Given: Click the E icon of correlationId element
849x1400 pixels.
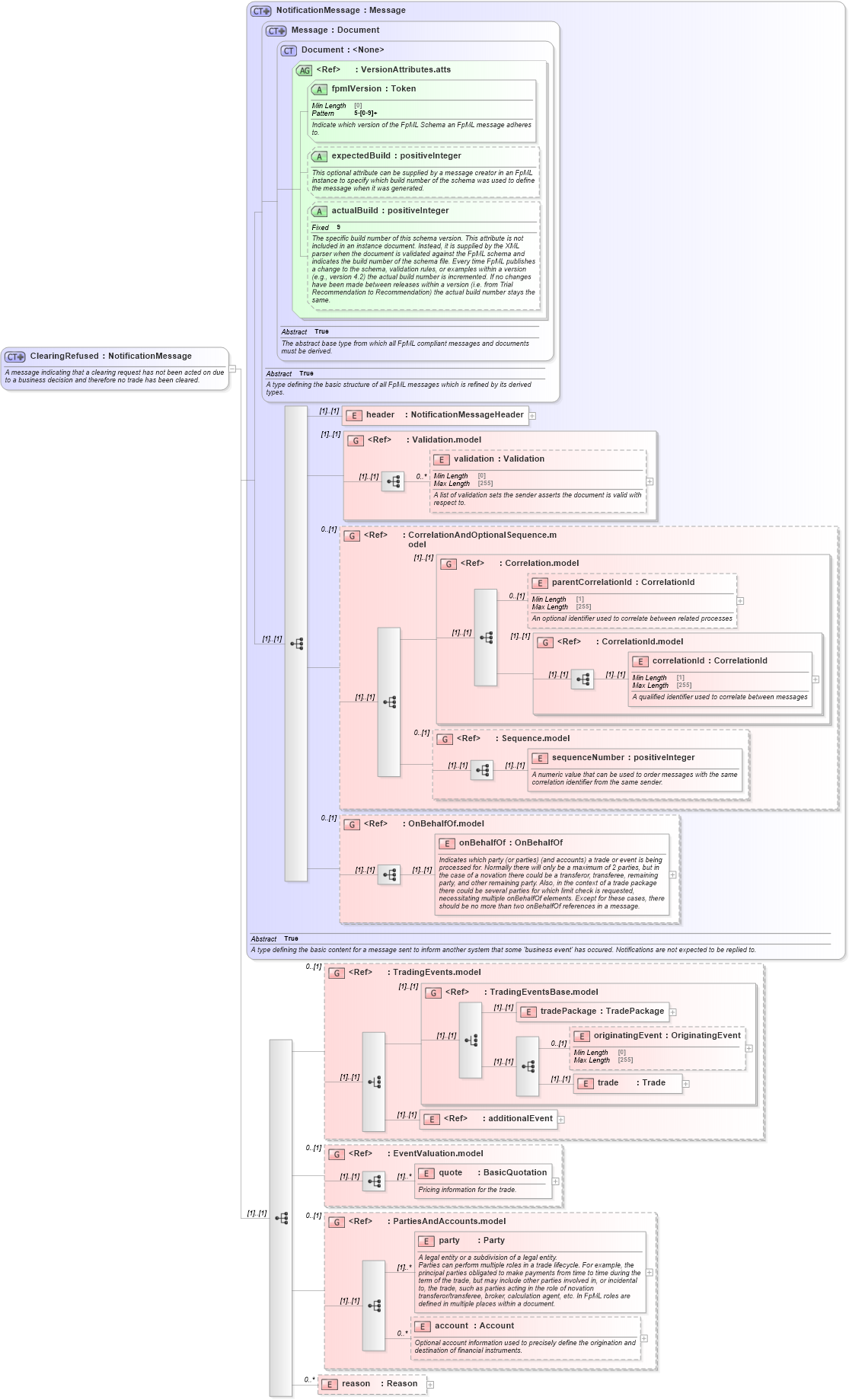Looking at the screenshot, I should tap(640, 661).
